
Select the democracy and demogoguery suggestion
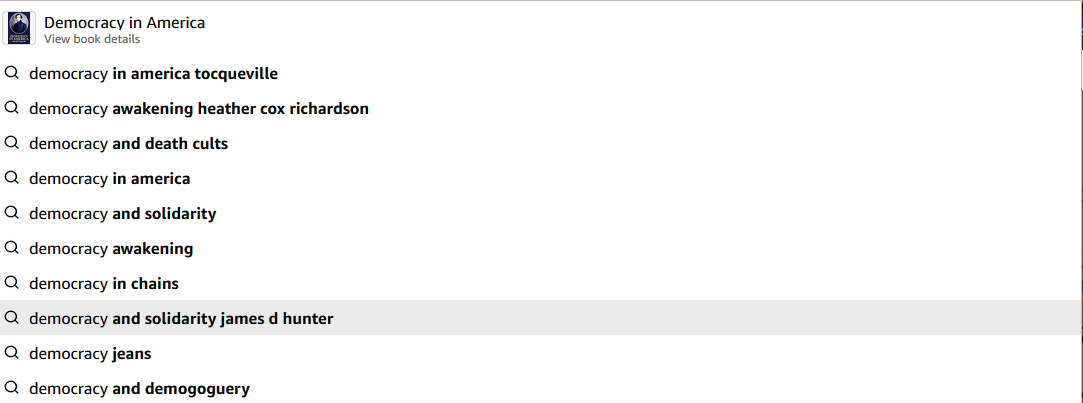[x=542, y=388]
